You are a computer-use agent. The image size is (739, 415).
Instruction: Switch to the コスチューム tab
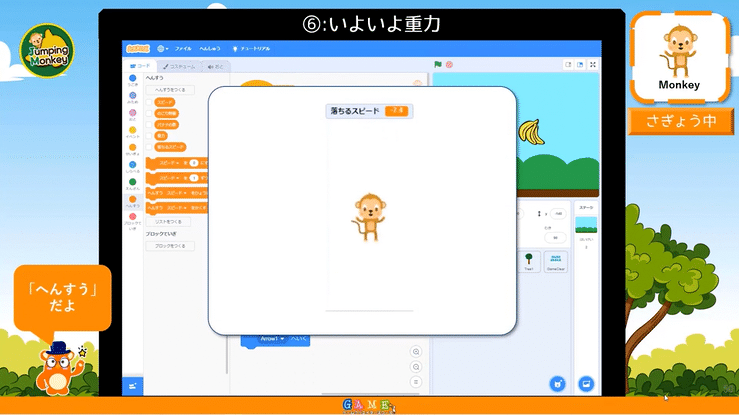[x=179, y=66]
